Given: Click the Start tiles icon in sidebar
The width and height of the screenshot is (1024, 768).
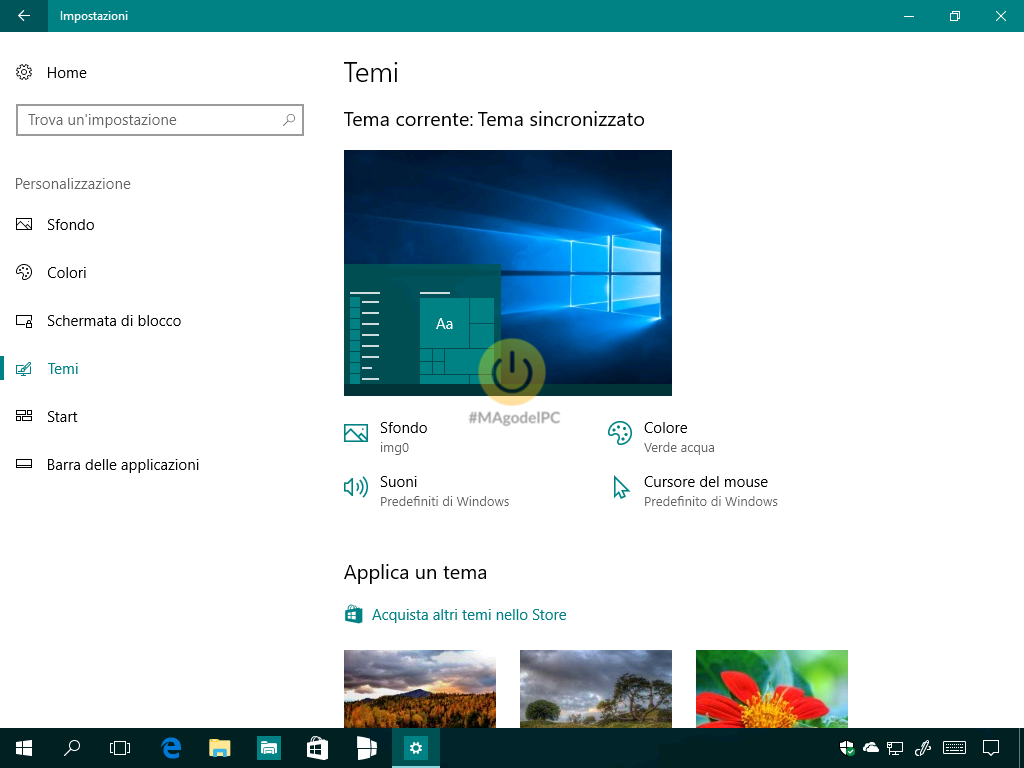Looking at the screenshot, I should pyautogui.click(x=24, y=416).
